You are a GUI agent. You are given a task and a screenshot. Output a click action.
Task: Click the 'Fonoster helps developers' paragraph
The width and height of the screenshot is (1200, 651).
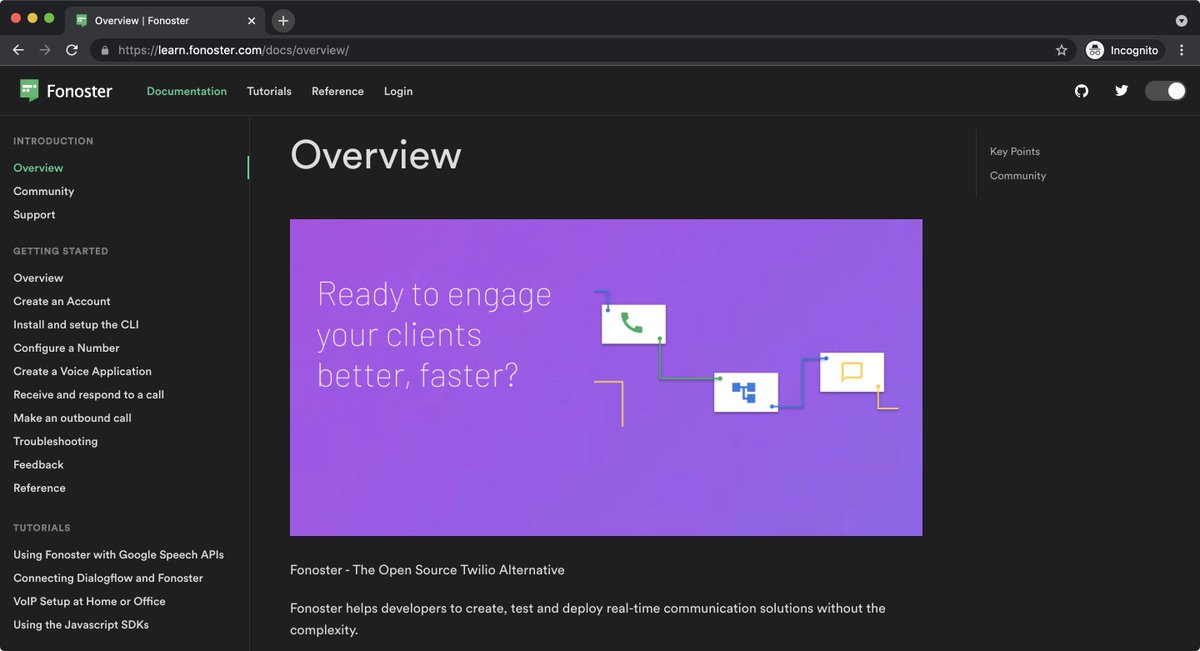point(588,619)
